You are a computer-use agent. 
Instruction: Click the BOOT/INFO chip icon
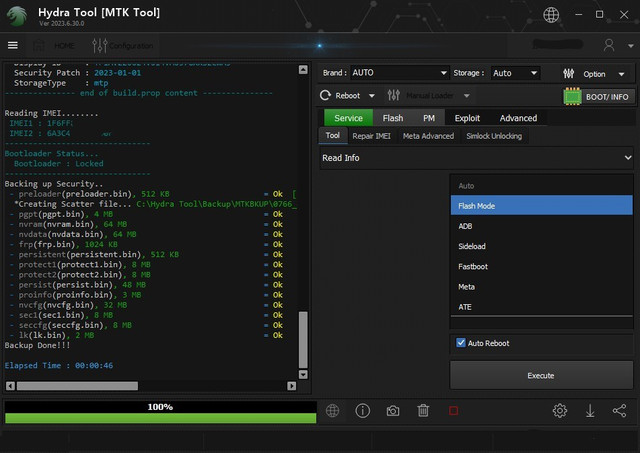pyautogui.click(x=572, y=96)
